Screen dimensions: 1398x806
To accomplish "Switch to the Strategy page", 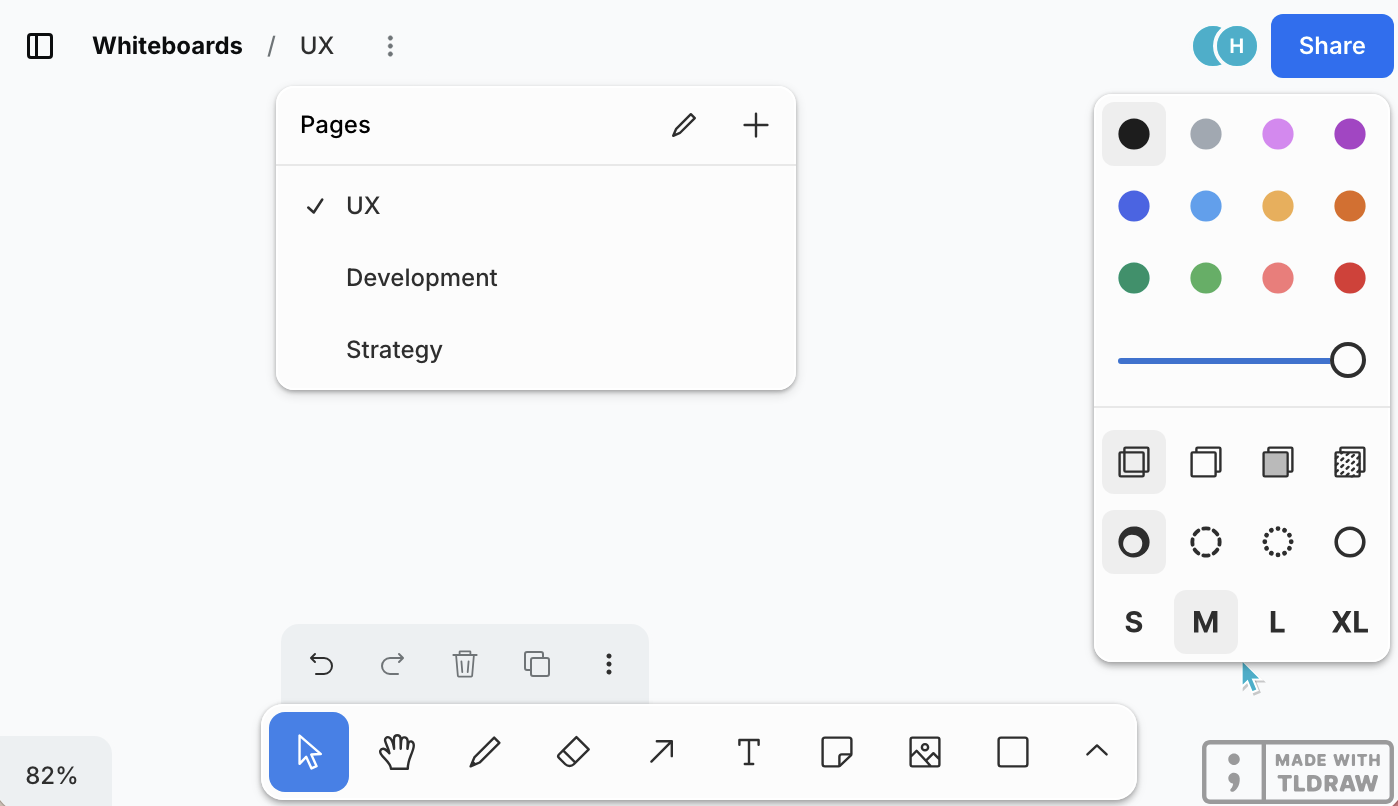I will click(x=394, y=350).
